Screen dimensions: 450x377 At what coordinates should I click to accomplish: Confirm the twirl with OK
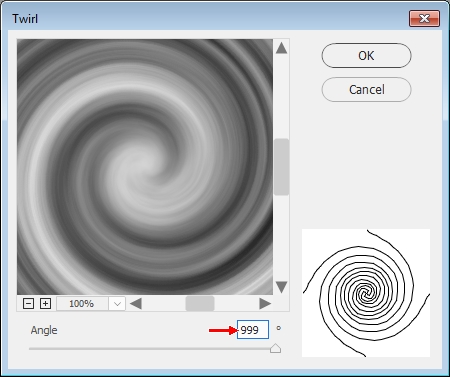366,56
